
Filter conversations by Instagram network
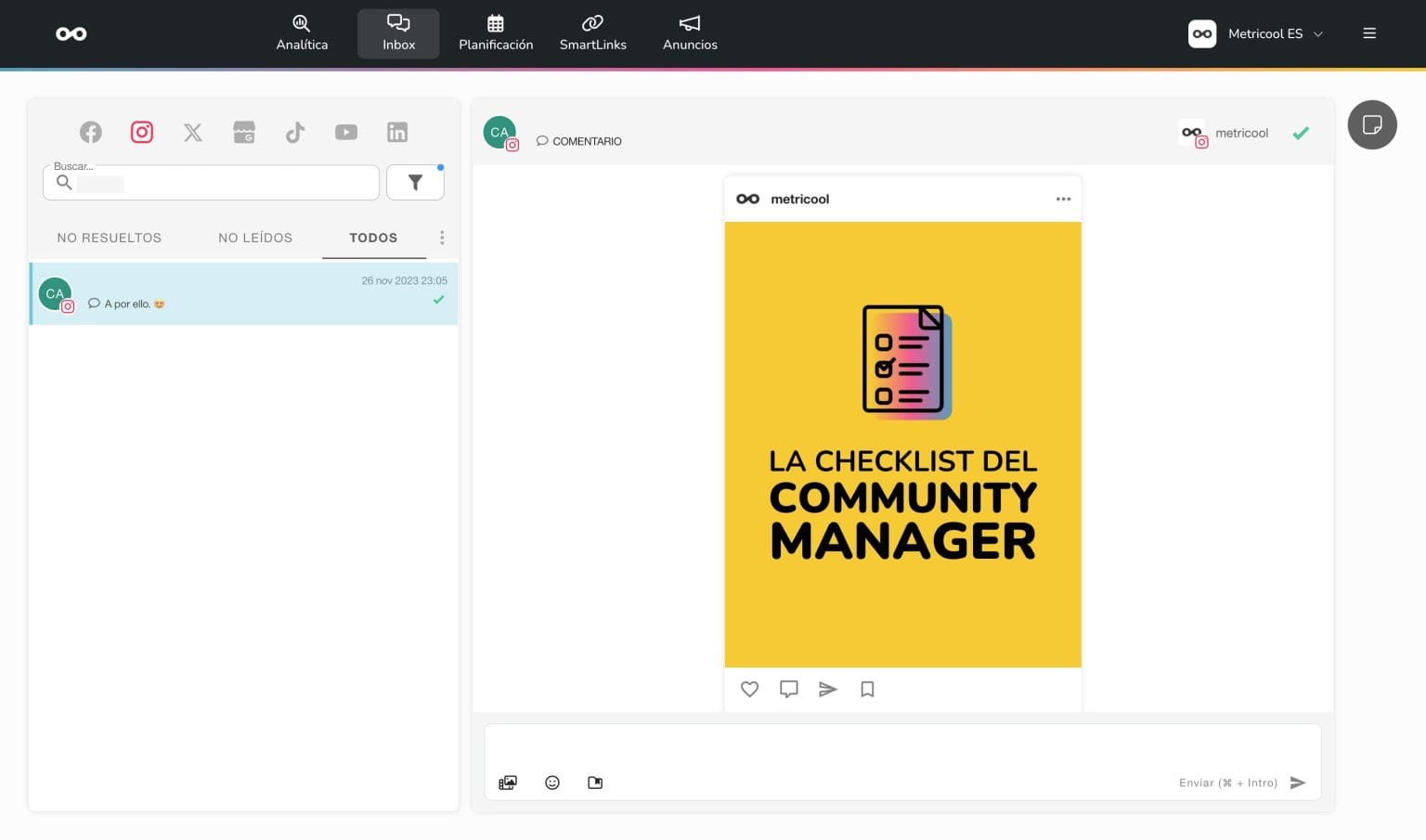click(x=141, y=132)
